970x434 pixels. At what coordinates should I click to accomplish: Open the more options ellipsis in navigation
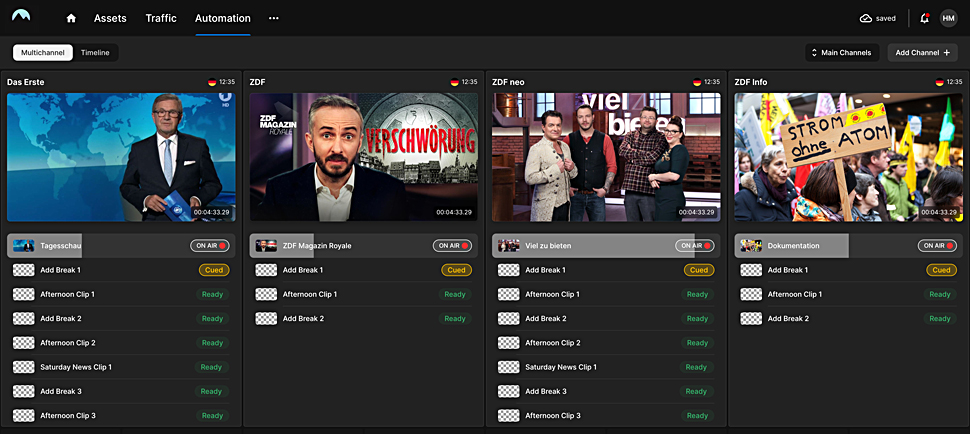(x=273, y=19)
